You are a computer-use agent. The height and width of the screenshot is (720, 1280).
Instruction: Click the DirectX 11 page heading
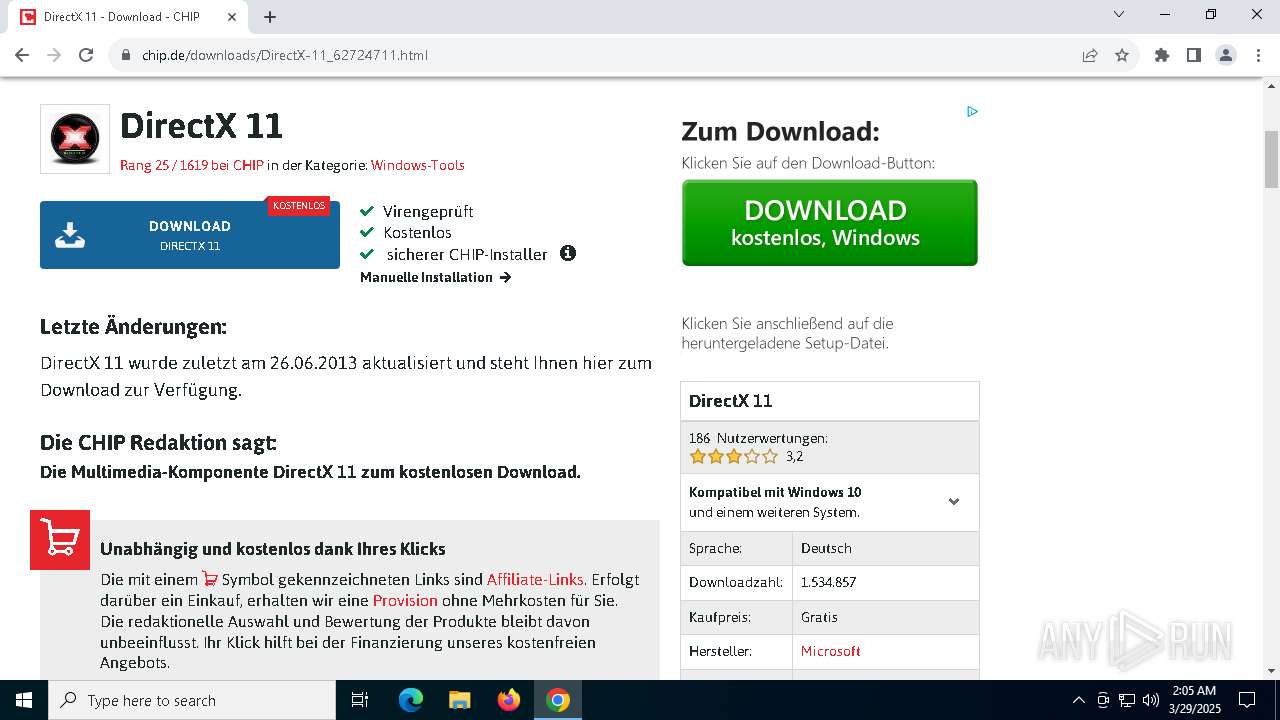[202, 126]
